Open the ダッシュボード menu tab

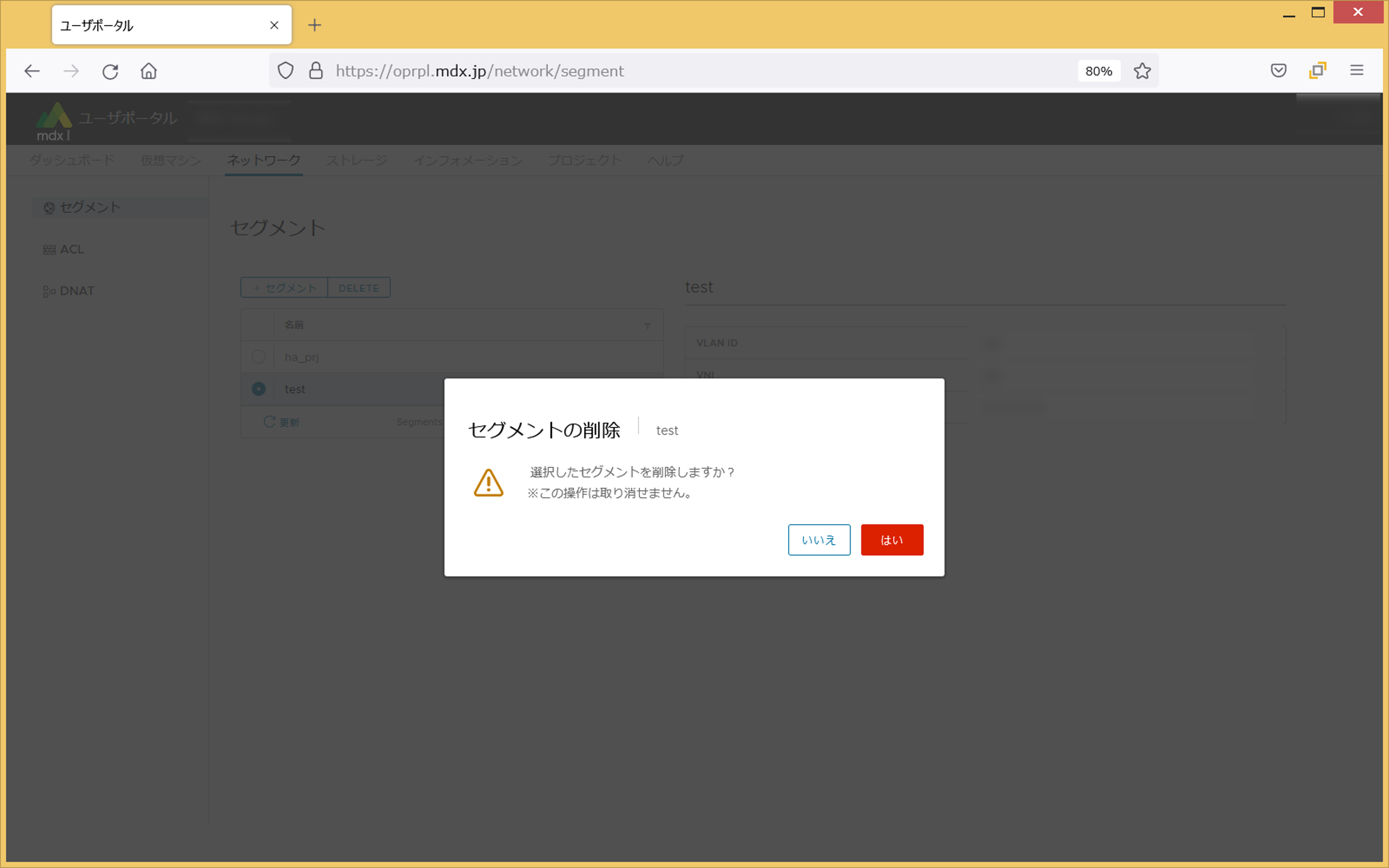point(72,160)
